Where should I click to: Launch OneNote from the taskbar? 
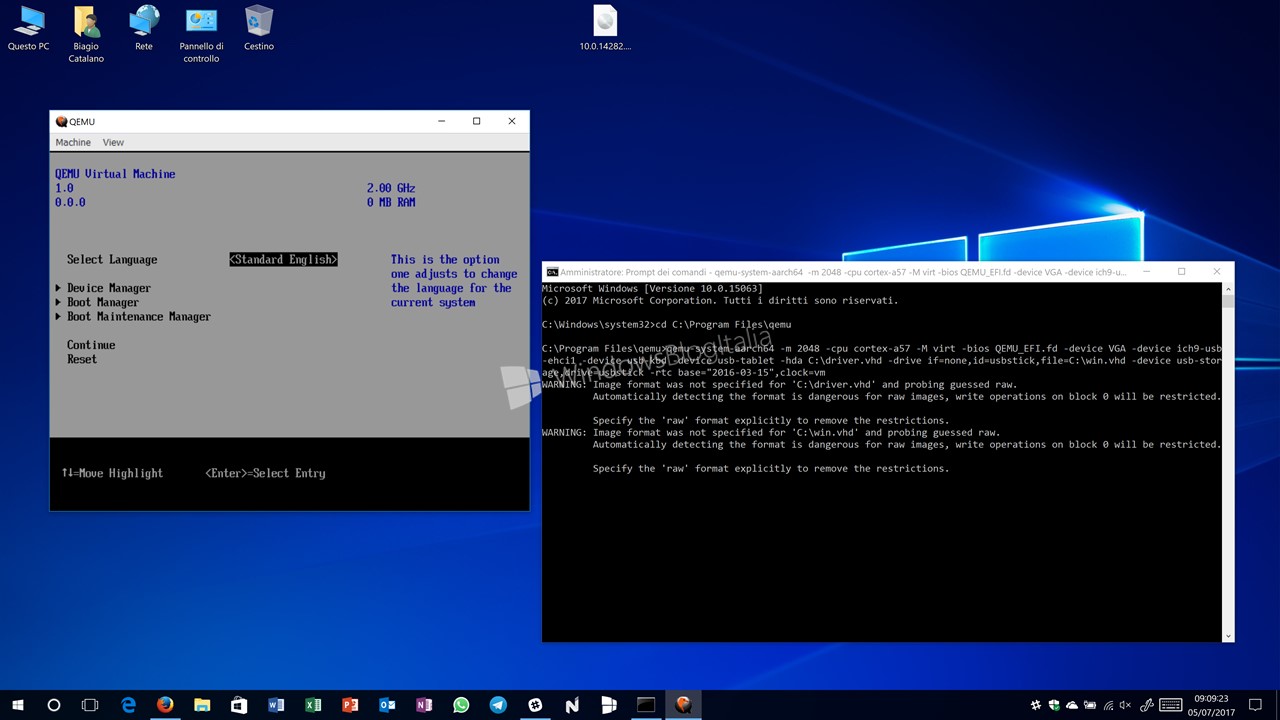424,705
